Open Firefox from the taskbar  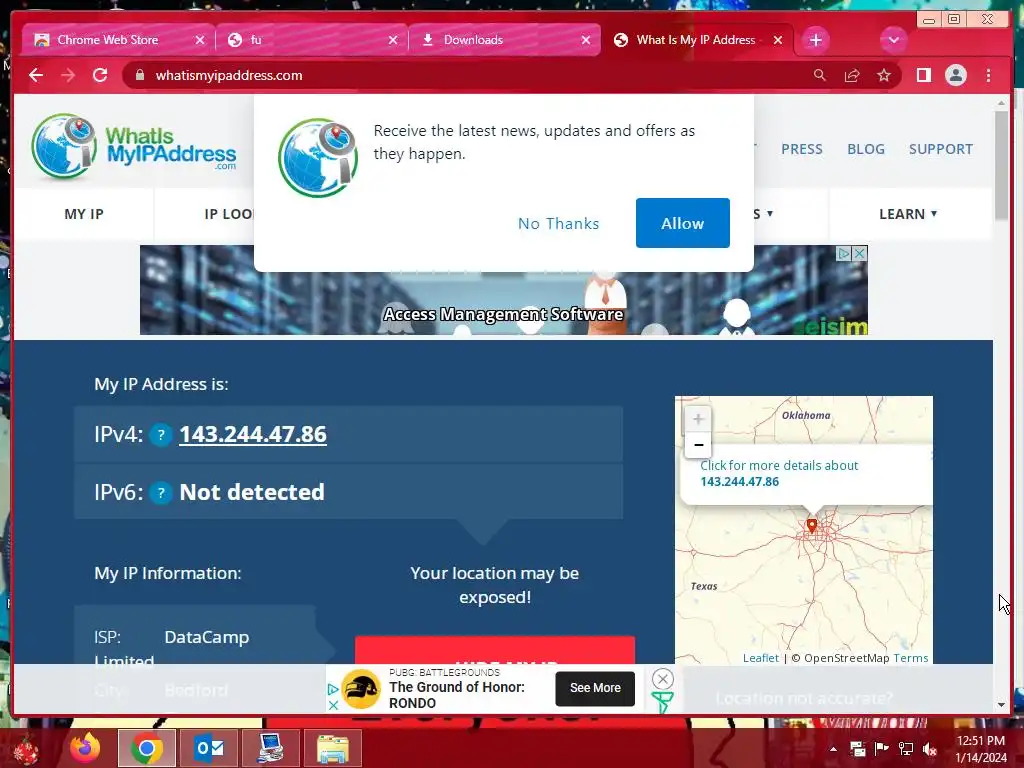pos(86,748)
